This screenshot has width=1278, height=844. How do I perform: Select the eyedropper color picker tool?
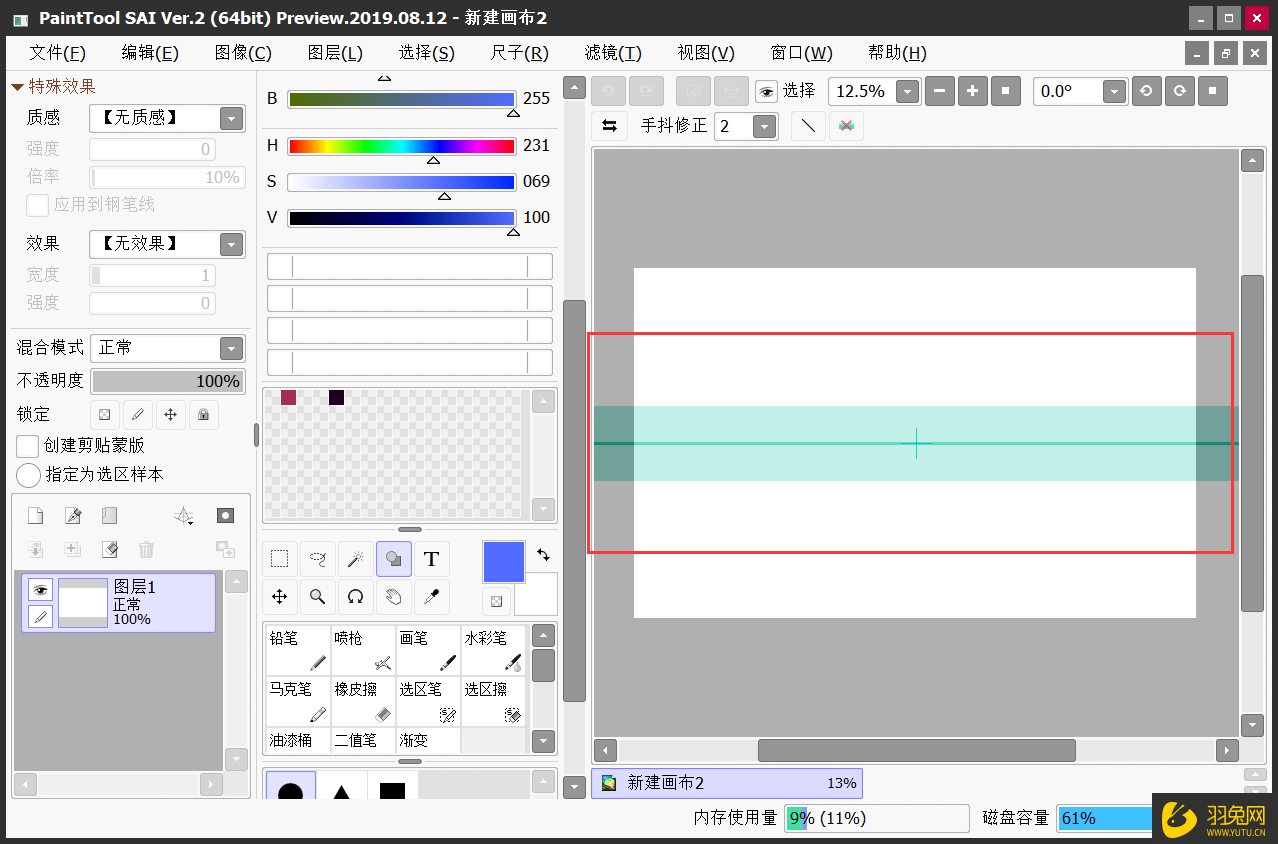431,597
